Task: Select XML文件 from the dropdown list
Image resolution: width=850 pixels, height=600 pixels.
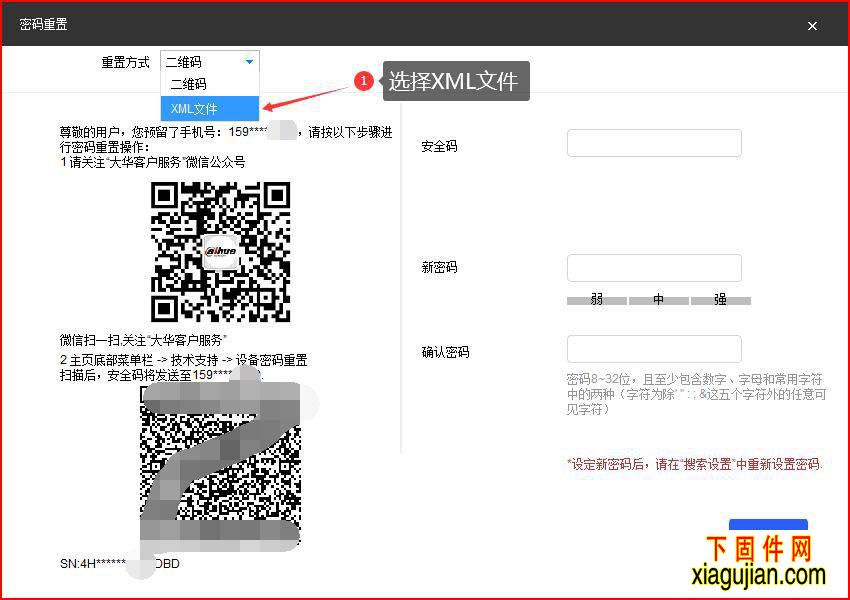Action: click(x=210, y=108)
